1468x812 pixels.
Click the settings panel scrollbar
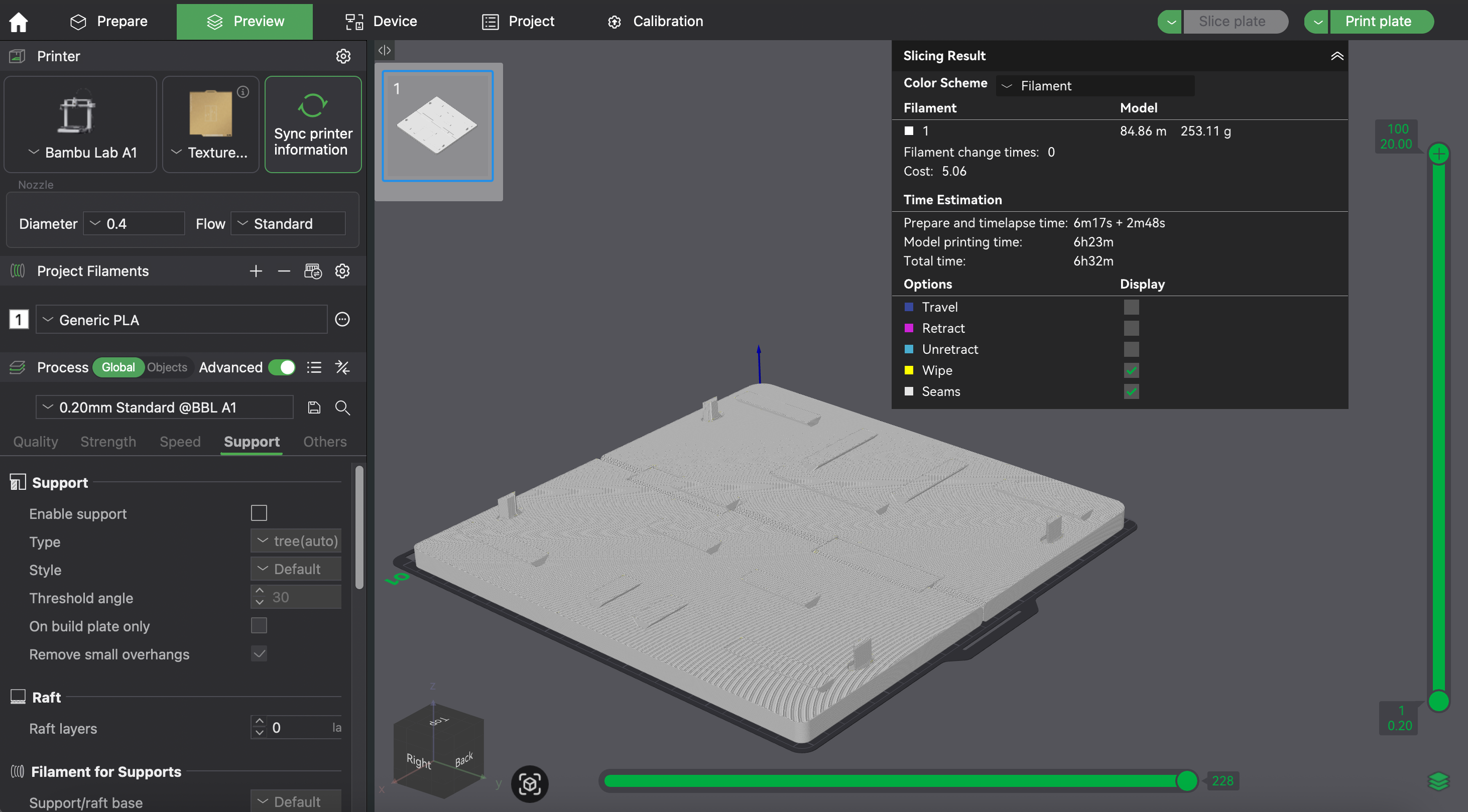click(359, 527)
